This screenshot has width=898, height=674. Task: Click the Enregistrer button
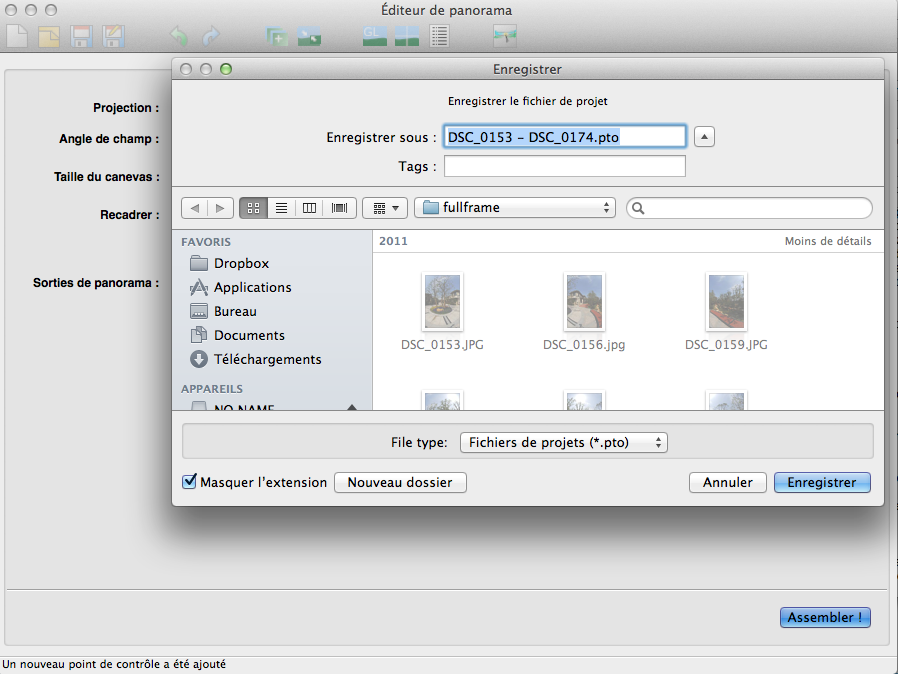(x=821, y=482)
